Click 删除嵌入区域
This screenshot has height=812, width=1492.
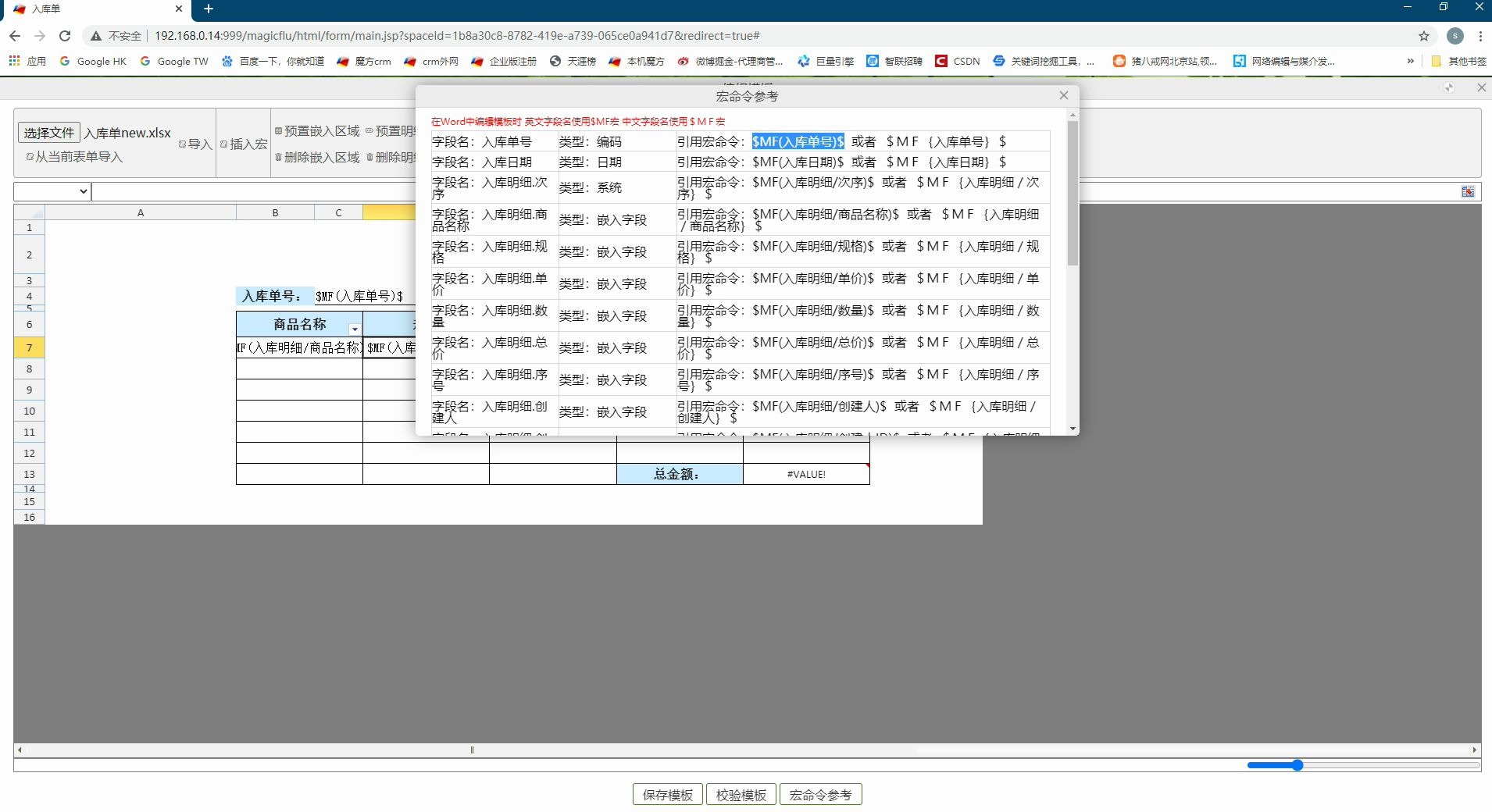click(317, 158)
